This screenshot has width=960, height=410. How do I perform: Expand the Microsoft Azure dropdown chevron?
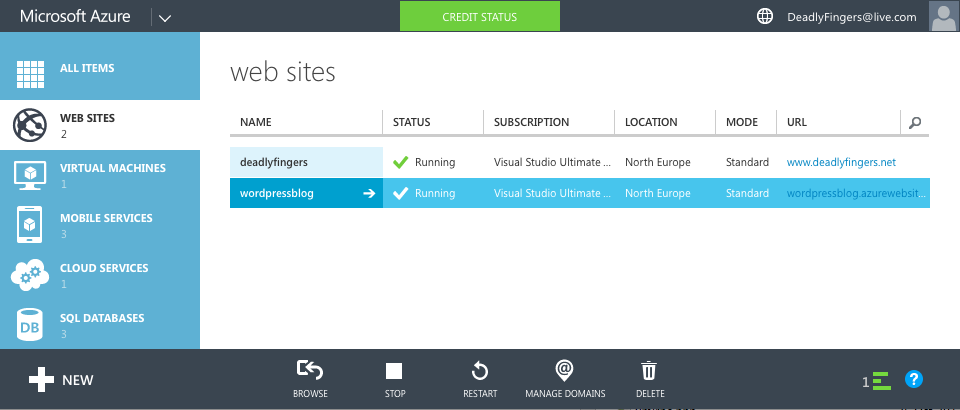(x=164, y=18)
